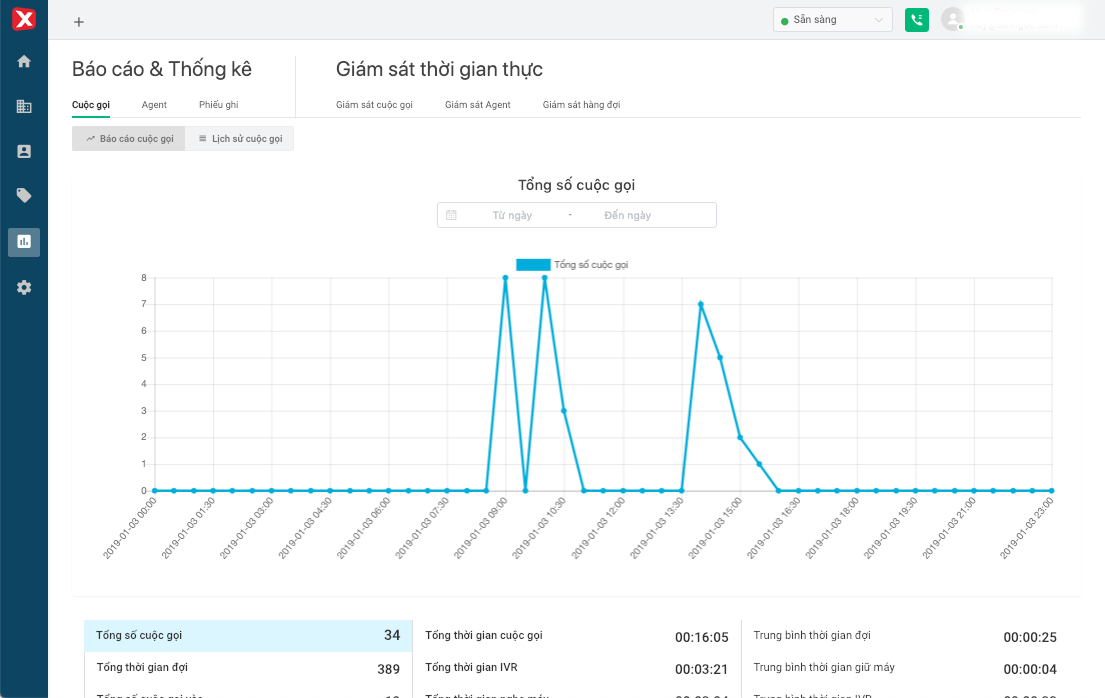Click the 2019-01-03 15:00 axis label
The height and width of the screenshot is (698, 1105).
point(715,528)
